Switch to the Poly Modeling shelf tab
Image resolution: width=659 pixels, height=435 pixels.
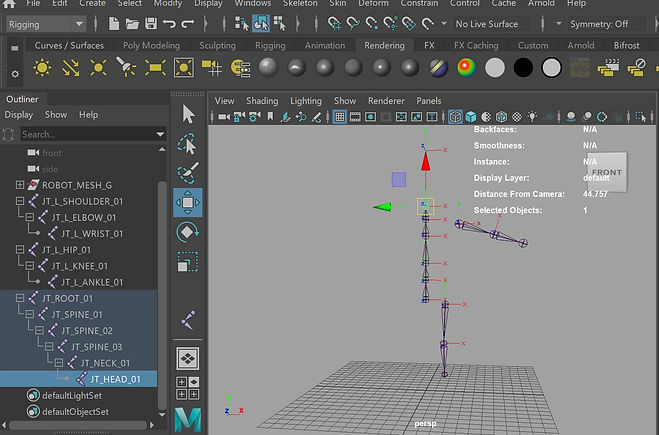point(151,45)
